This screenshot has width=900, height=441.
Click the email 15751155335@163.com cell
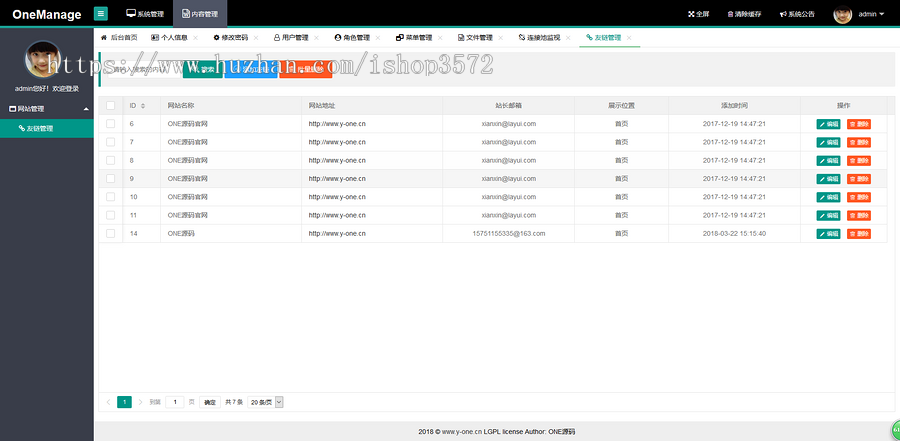coord(509,234)
